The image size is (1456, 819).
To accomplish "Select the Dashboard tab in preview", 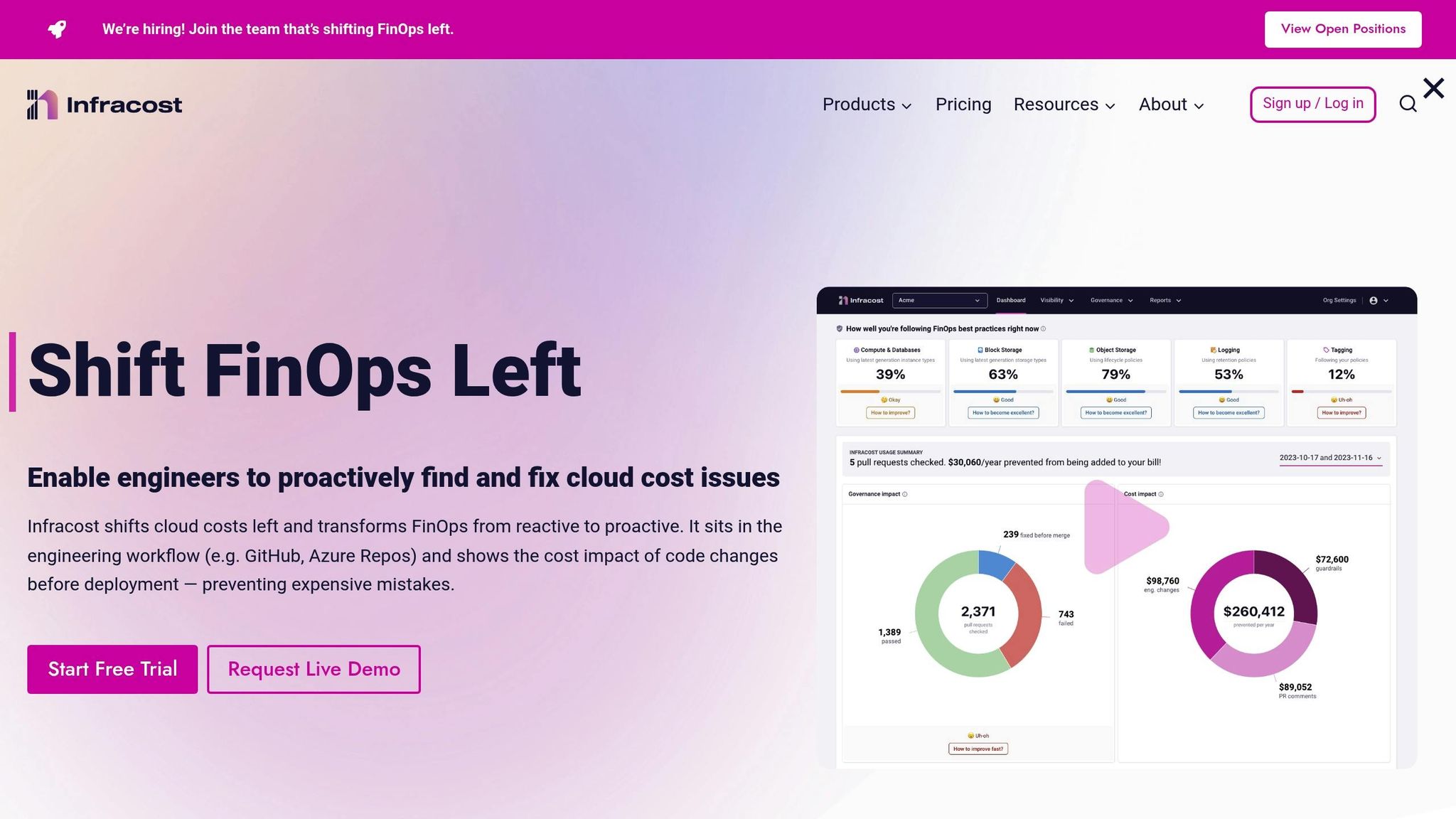I will 1010,301.
